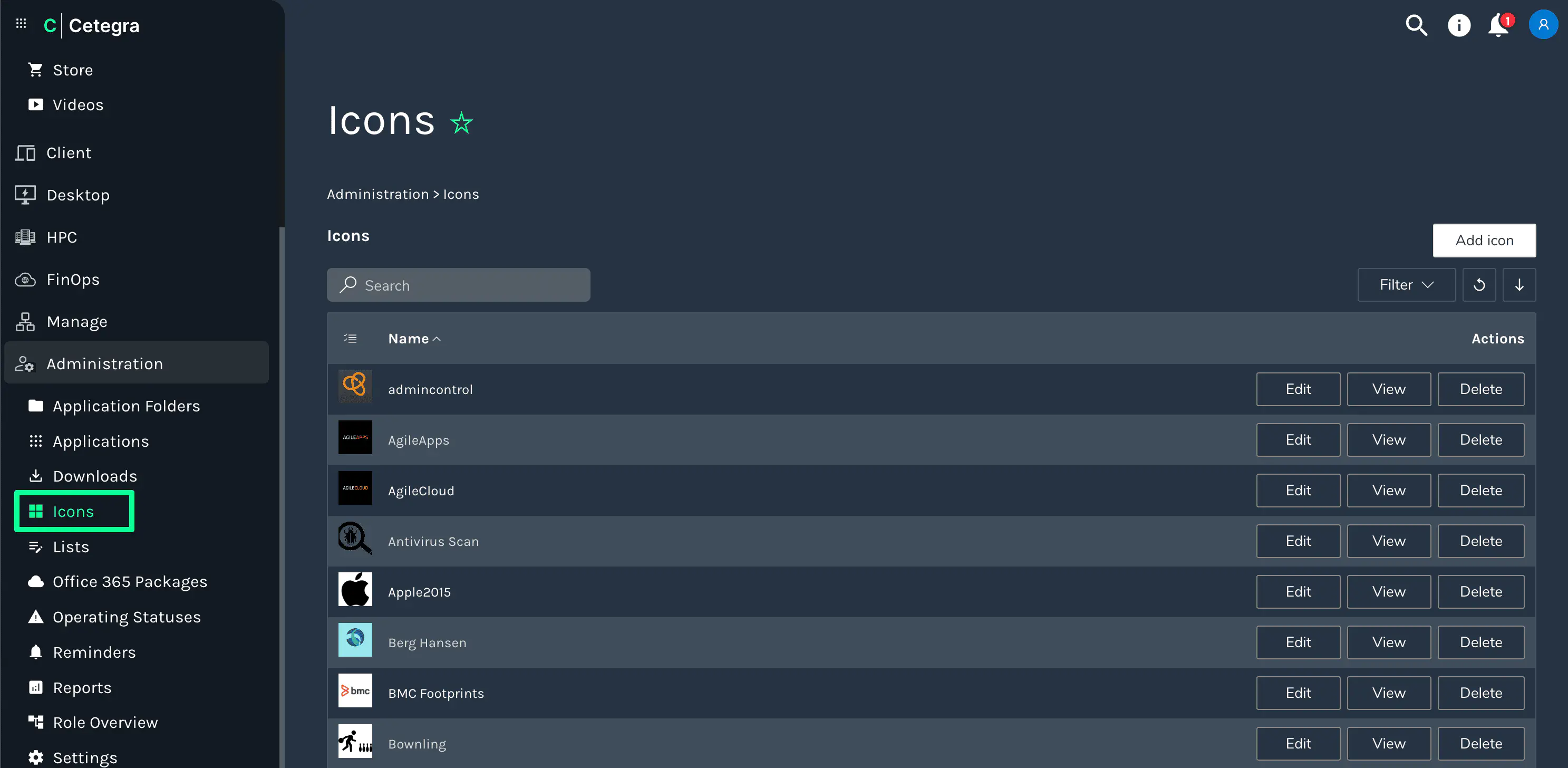Image resolution: width=1568 pixels, height=768 pixels.
Task: Click the info circle icon
Action: [1458, 25]
